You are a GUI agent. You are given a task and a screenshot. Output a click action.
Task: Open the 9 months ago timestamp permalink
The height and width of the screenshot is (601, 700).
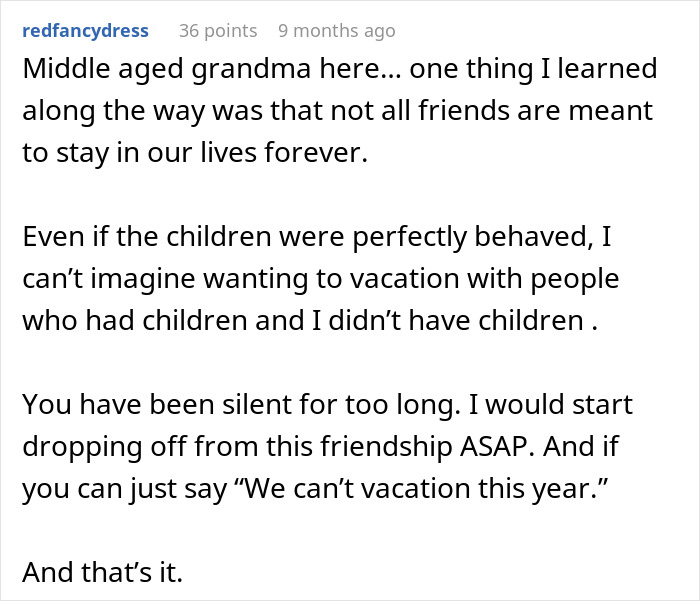click(x=336, y=31)
